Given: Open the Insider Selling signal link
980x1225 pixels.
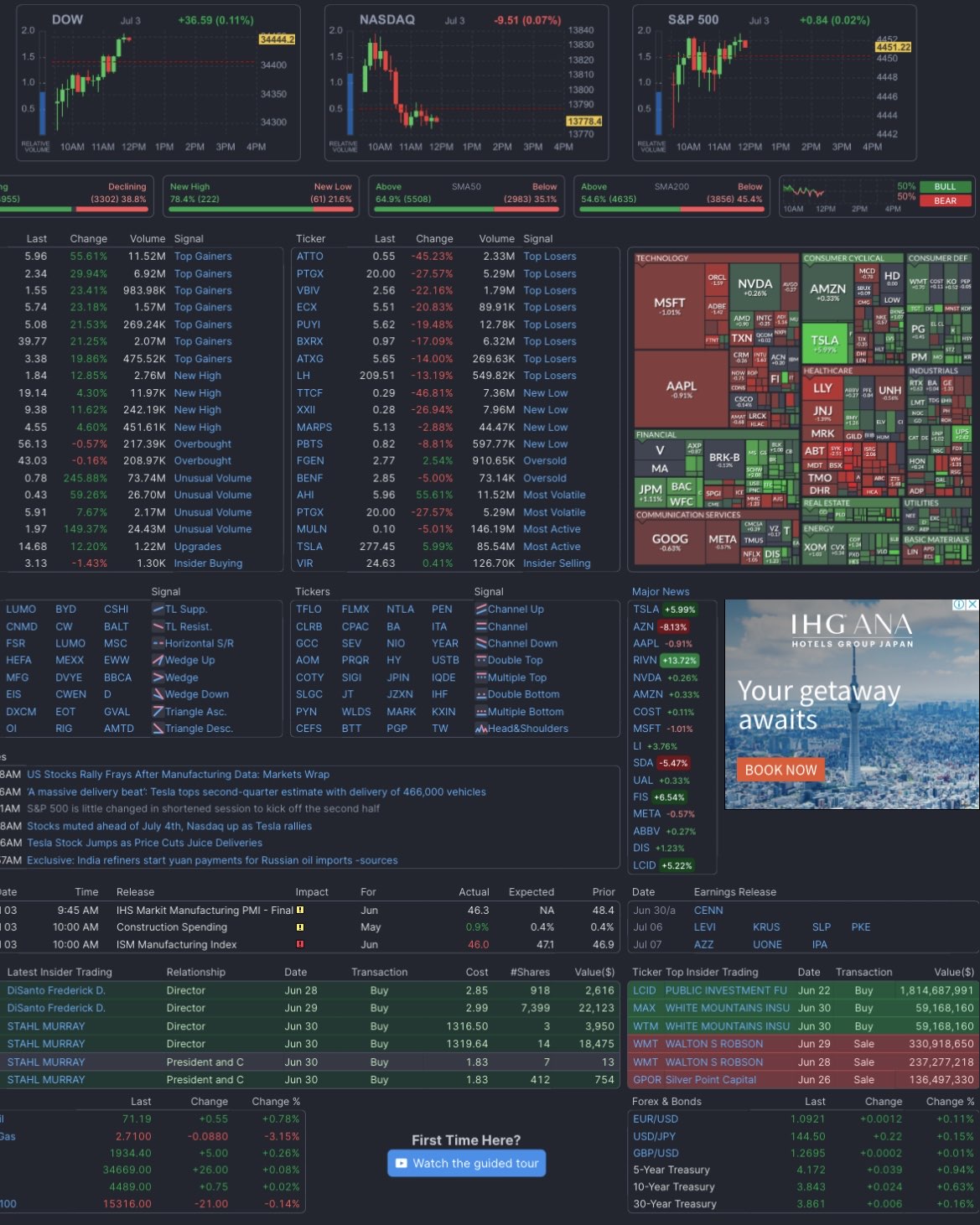Looking at the screenshot, I should coord(557,563).
